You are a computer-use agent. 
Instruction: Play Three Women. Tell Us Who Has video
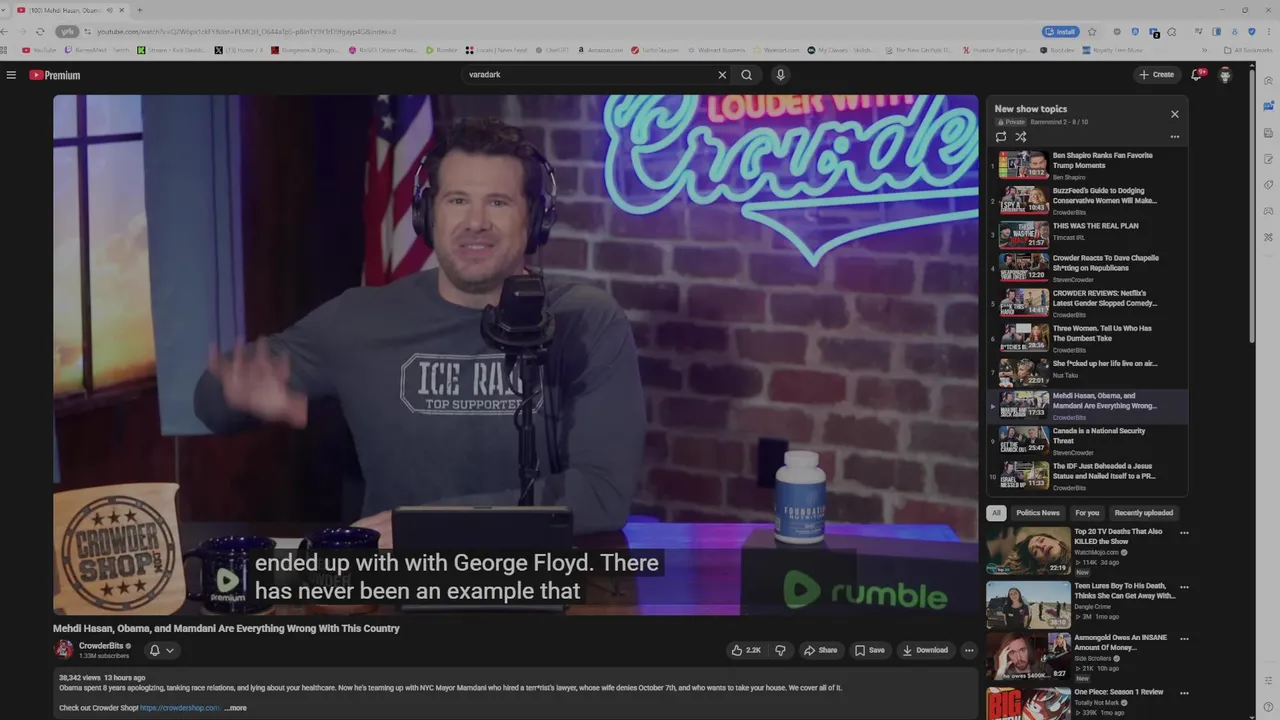click(1088, 339)
